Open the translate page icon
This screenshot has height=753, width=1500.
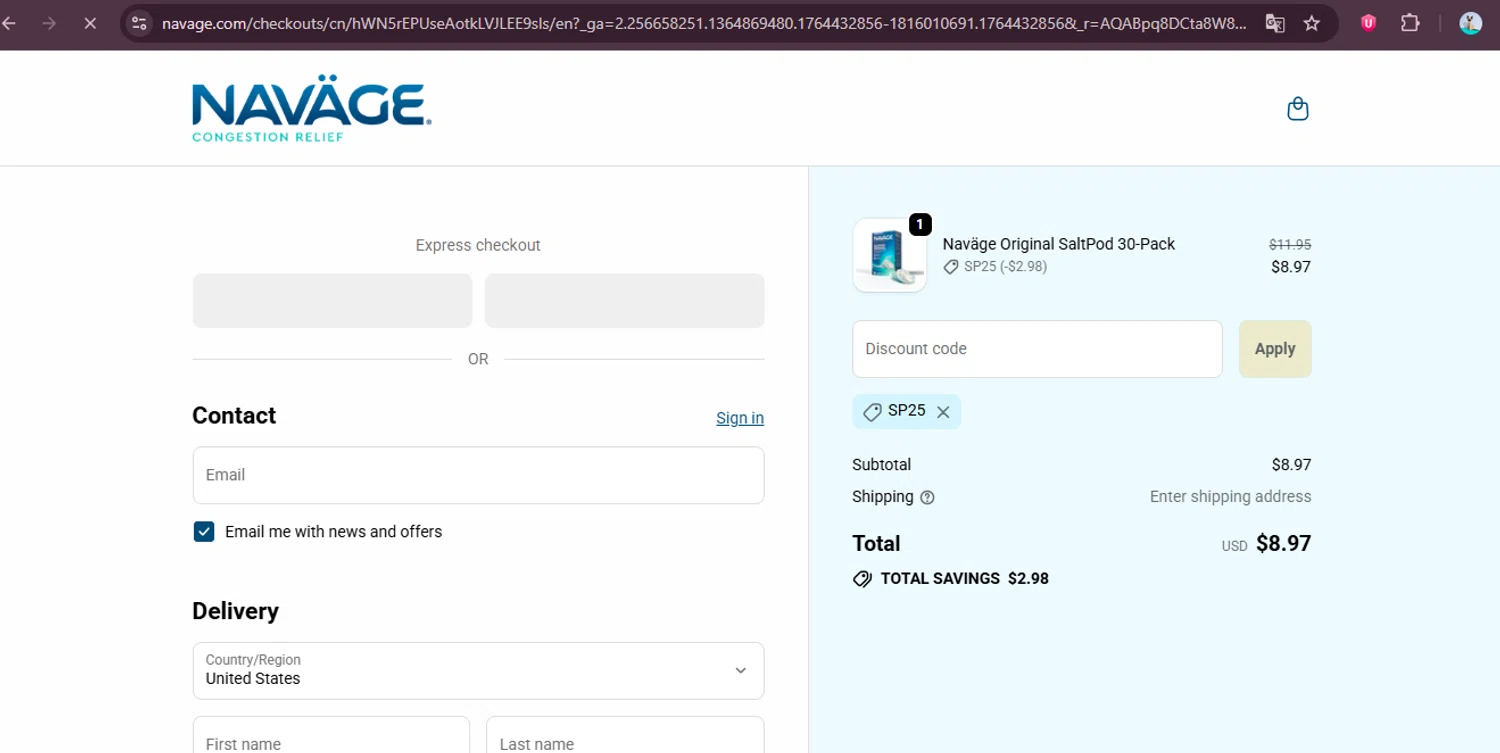pos(1275,23)
